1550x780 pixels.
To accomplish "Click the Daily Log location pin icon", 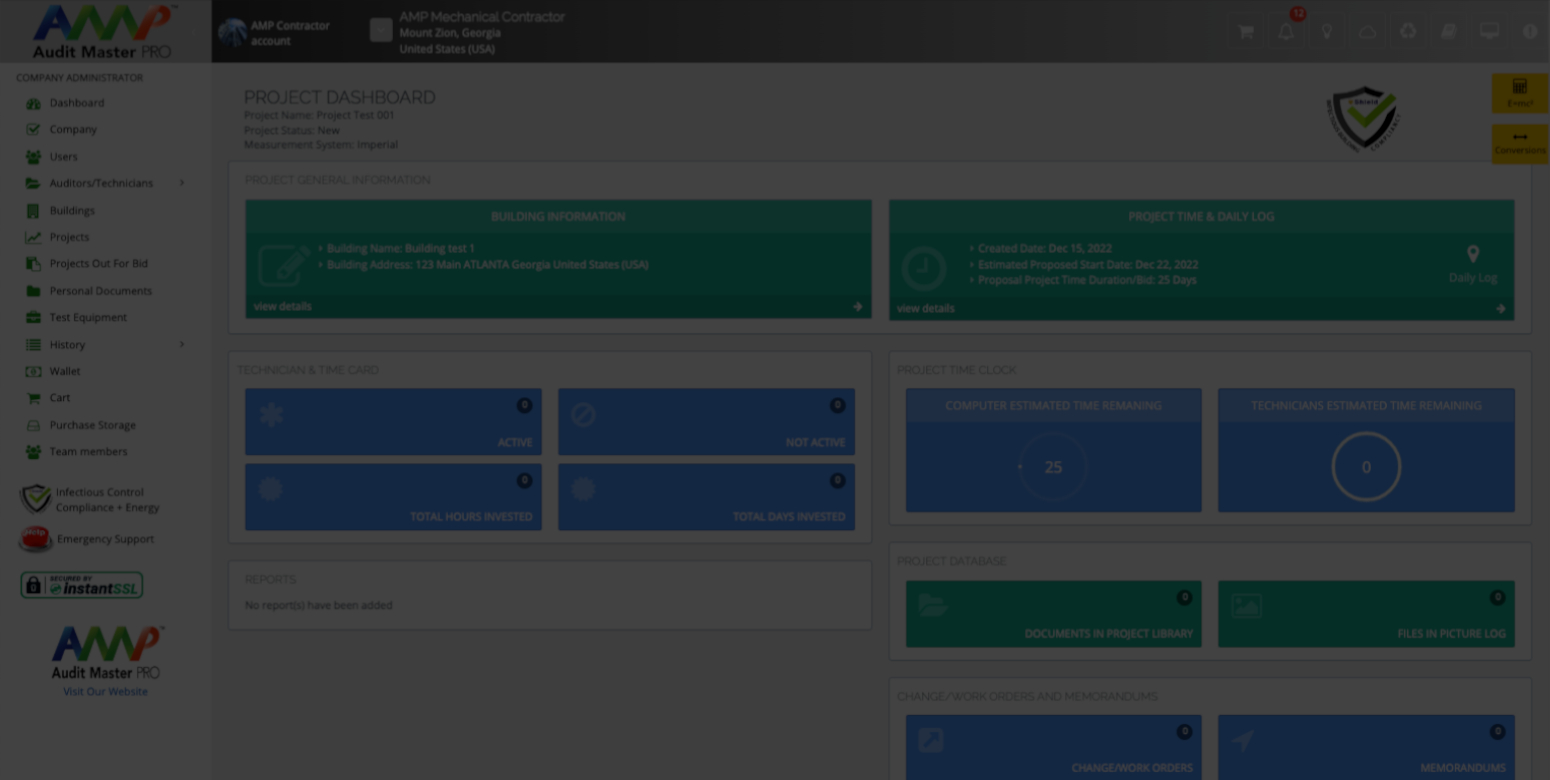I will (1473, 255).
